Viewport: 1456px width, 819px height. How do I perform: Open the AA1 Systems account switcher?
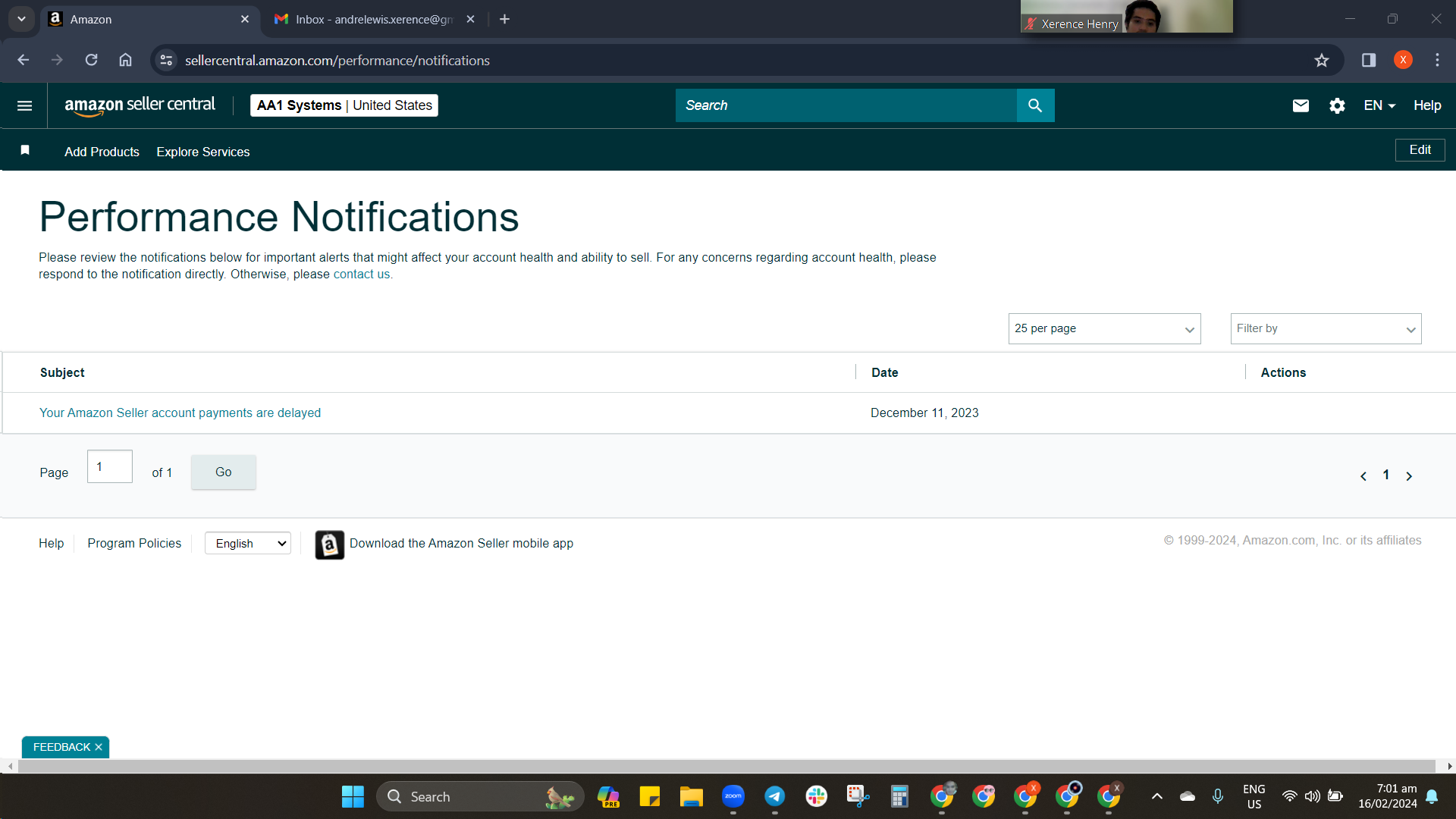click(x=344, y=105)
